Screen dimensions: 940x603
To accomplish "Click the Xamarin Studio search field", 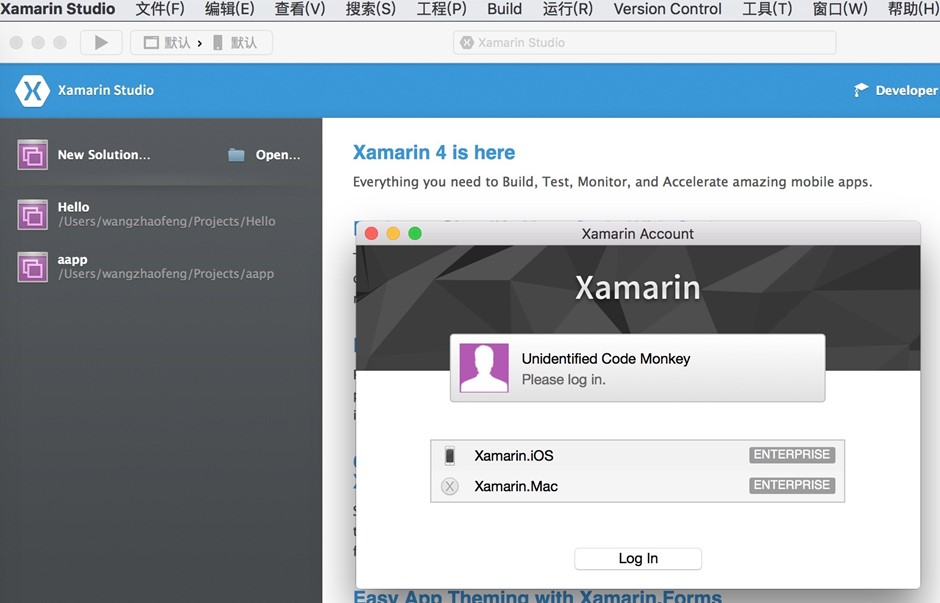I will click(644, 43).
